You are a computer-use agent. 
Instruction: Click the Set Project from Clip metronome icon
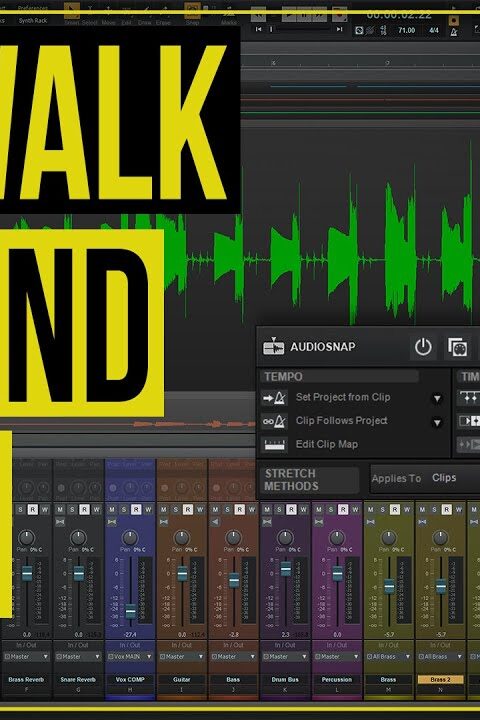[x=274, y=398]
